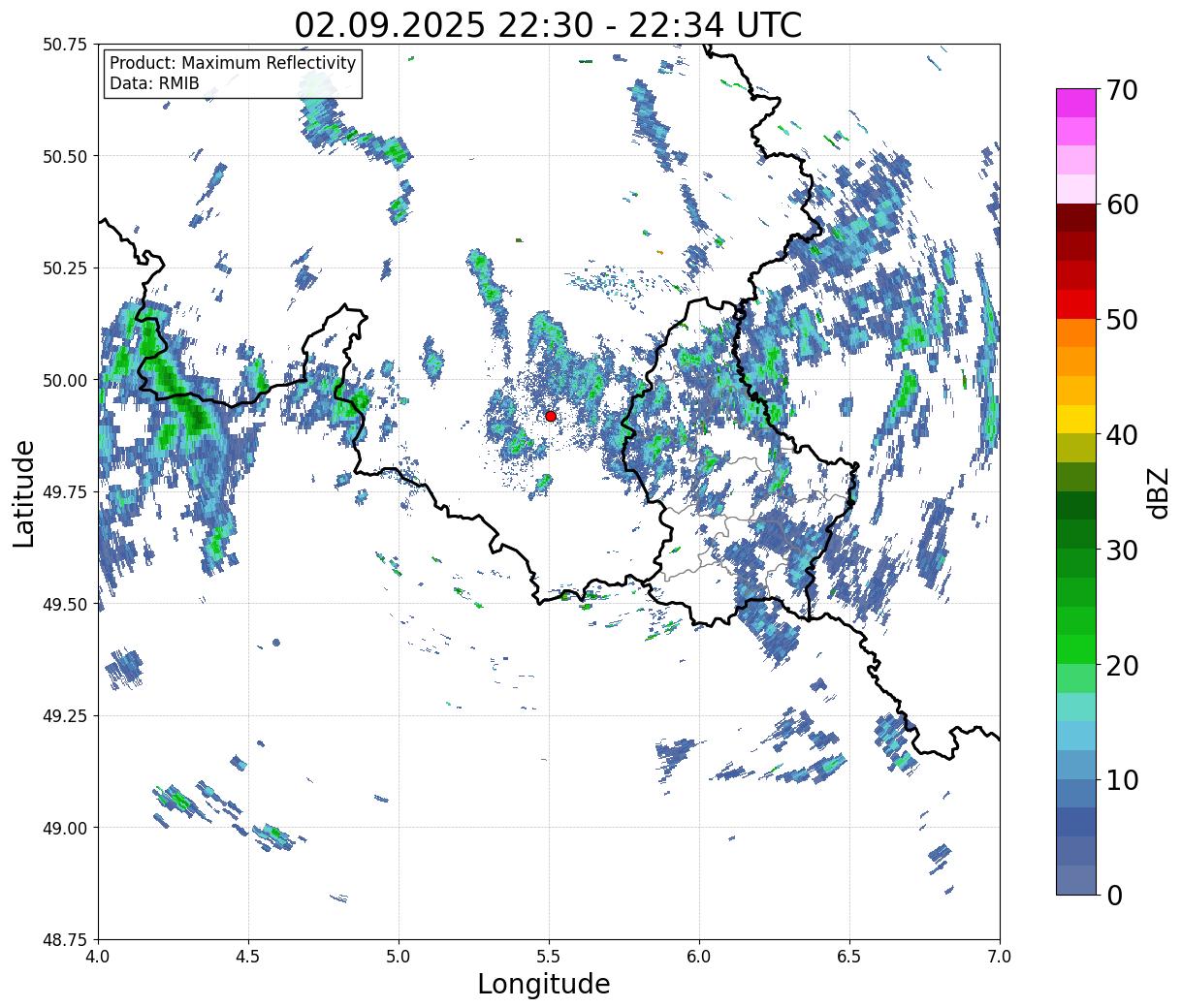Viewport: 1182px width, 1008px height.
Task: Click the bright green colorbar segment above 20
Action: click(x=1076, y=648)
